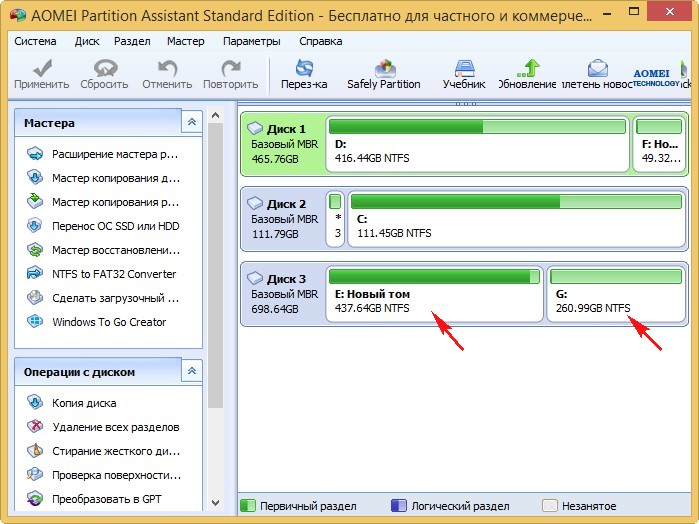Open the Система menu
The height and width of the screenshot is (524, 699).
tap(35, 41)
